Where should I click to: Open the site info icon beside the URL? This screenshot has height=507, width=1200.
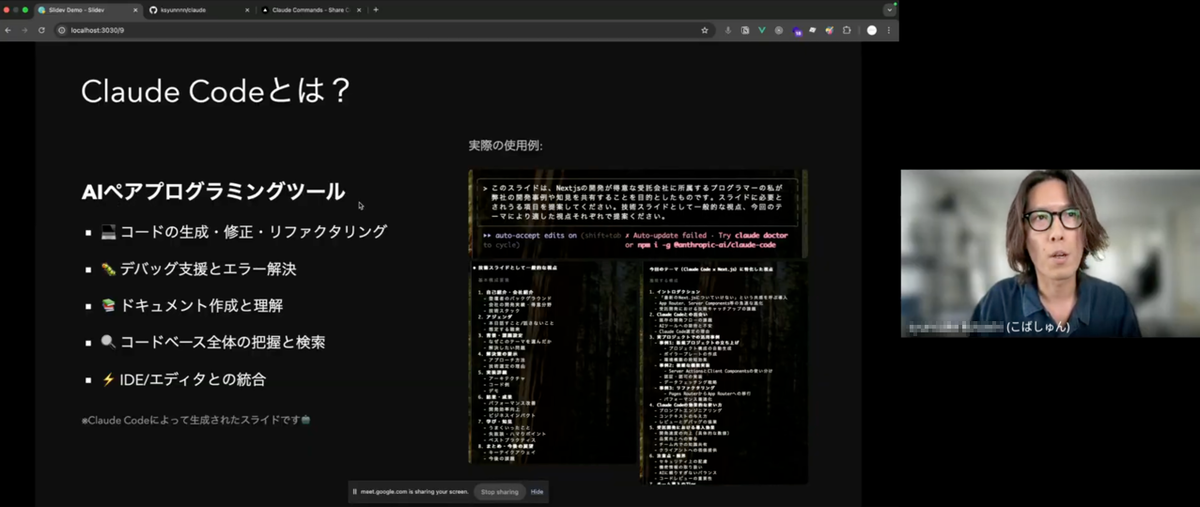pos(61,30)
